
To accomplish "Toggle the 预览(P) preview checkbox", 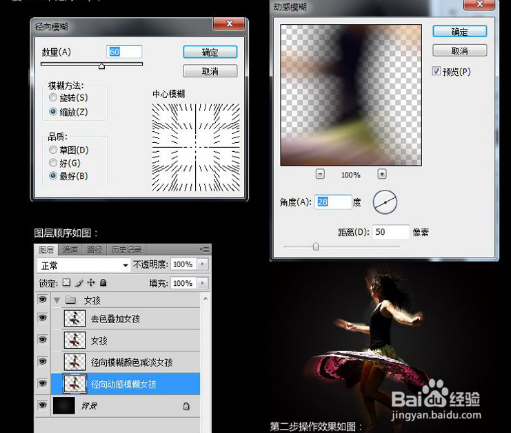I will click(436, 71).
